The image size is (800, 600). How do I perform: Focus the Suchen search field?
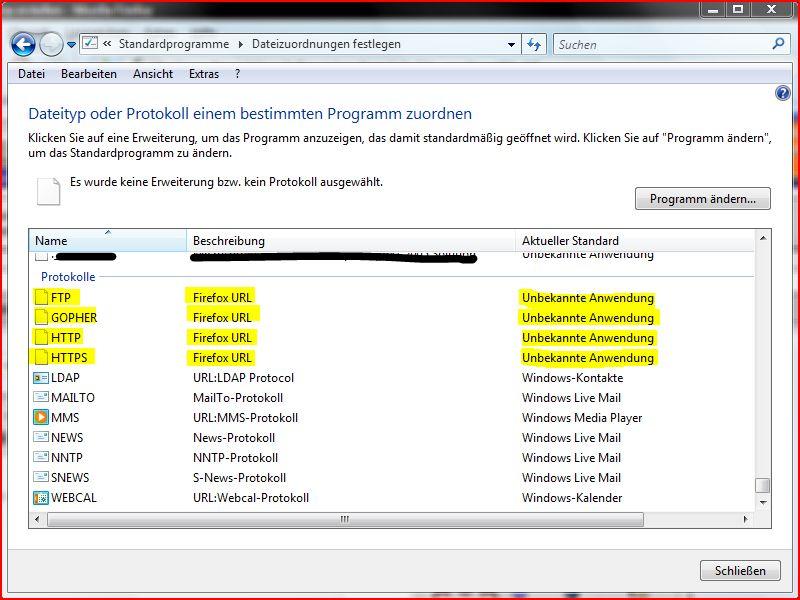pyautogui.click(x=663, y=44)
